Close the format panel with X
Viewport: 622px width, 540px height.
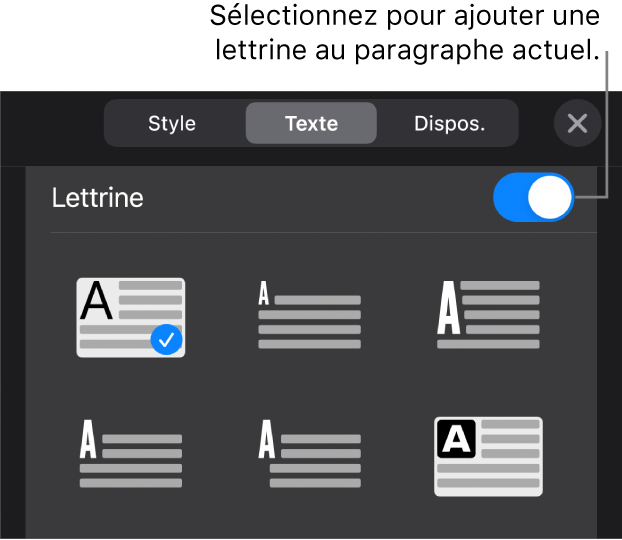(x=577, y=123)
